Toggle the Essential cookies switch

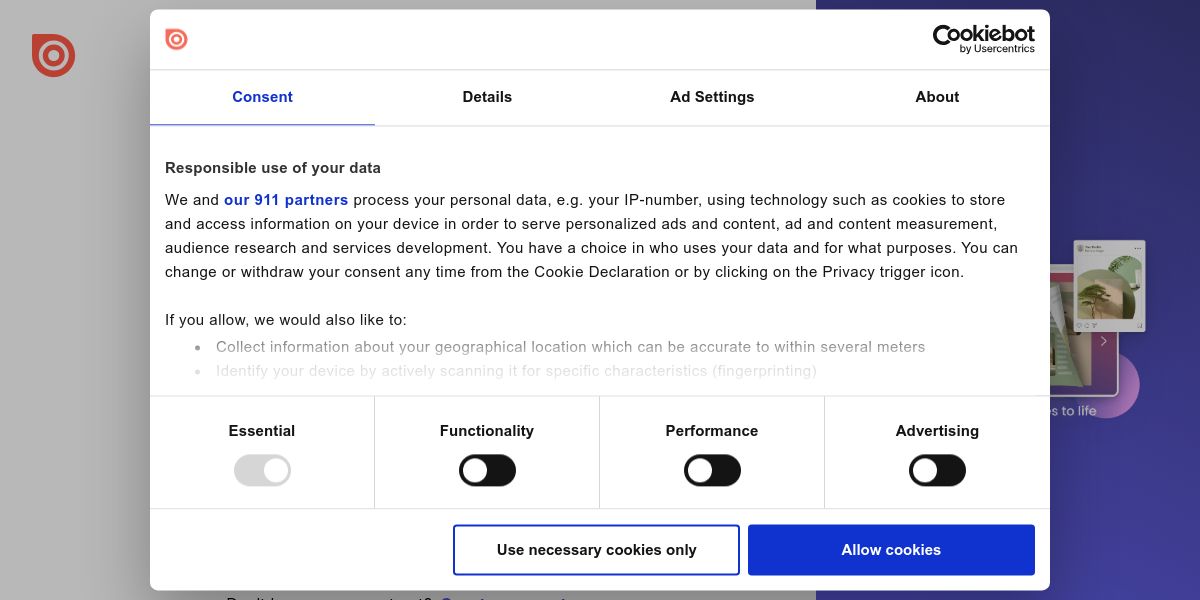pyautogui.click(x=262, y=470)
